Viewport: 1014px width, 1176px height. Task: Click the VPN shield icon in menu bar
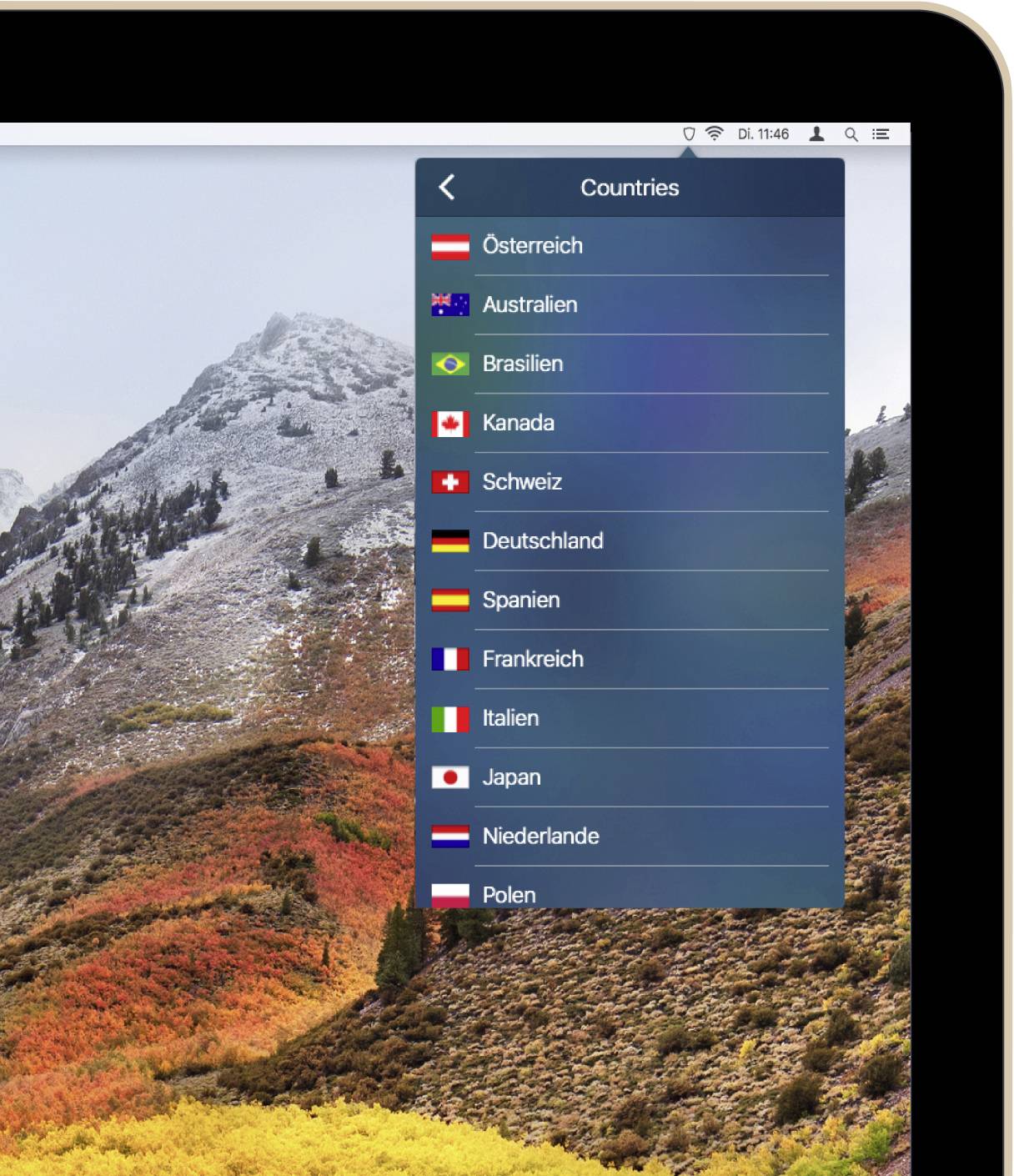(x=689, y=133)
